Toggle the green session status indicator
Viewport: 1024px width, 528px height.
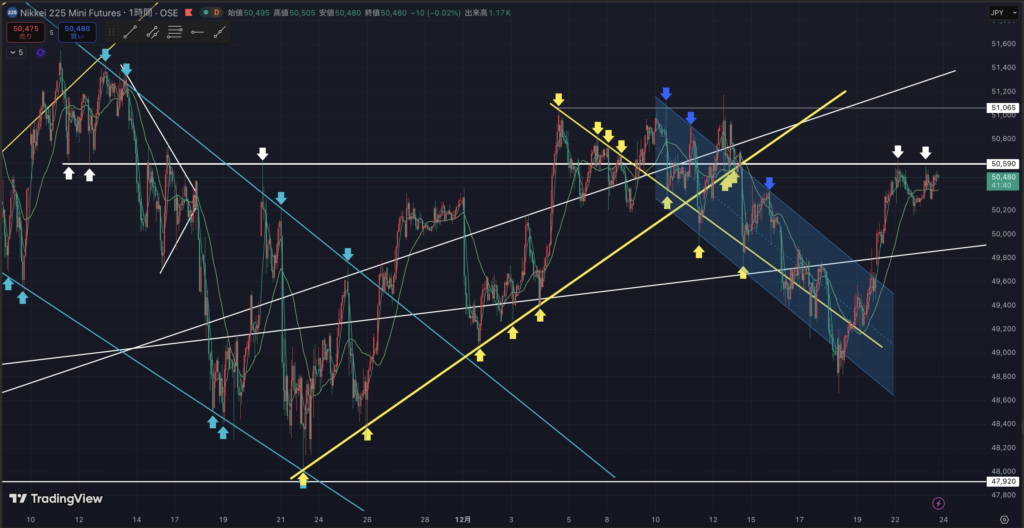coord(206,12)
